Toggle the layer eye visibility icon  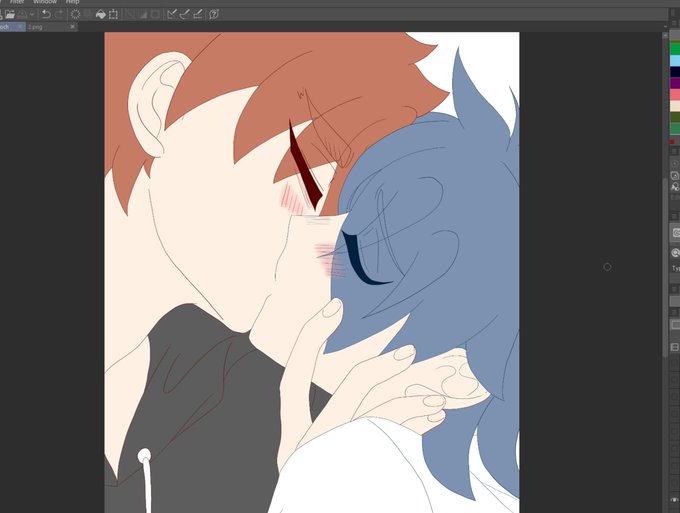(675, 500)
